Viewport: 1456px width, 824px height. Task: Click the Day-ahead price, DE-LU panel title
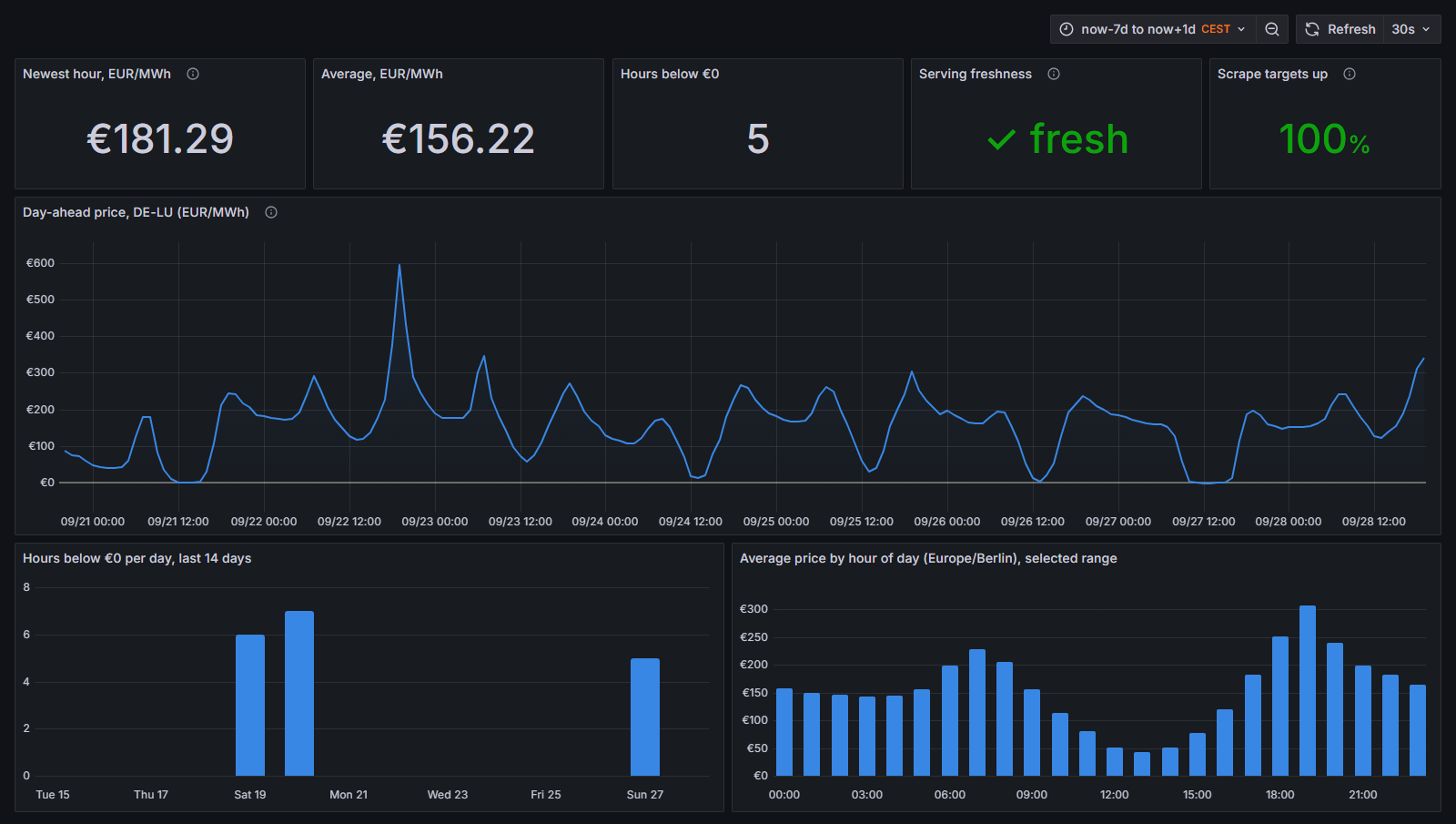click(x=136, y=212)
